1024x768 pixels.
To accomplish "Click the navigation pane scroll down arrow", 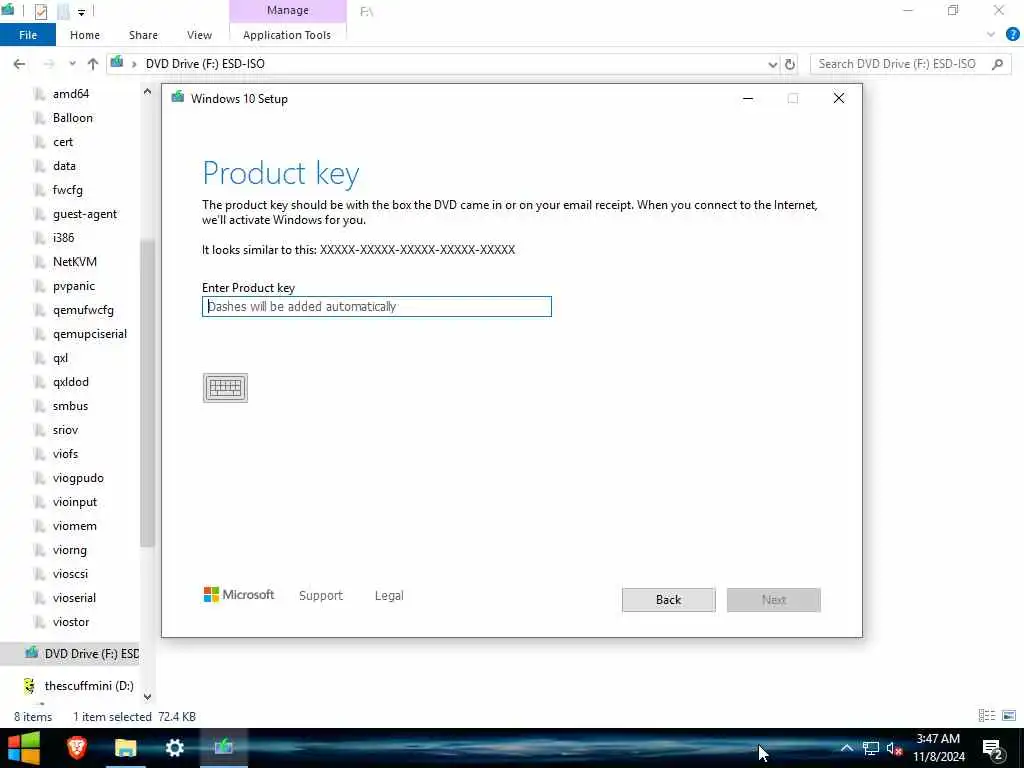I will (x=147, y=696).
